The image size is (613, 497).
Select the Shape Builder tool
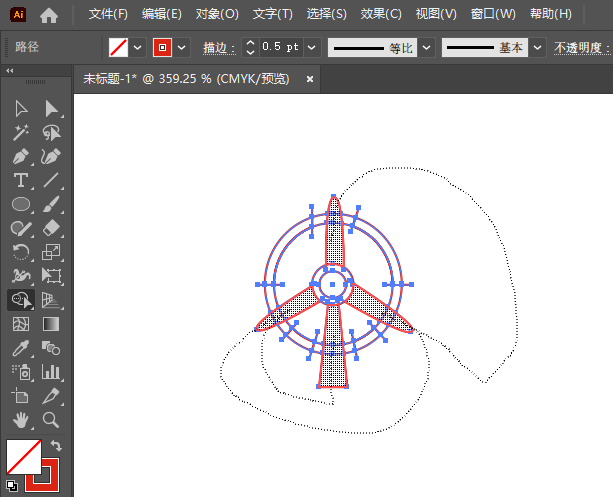coord(21,300)
